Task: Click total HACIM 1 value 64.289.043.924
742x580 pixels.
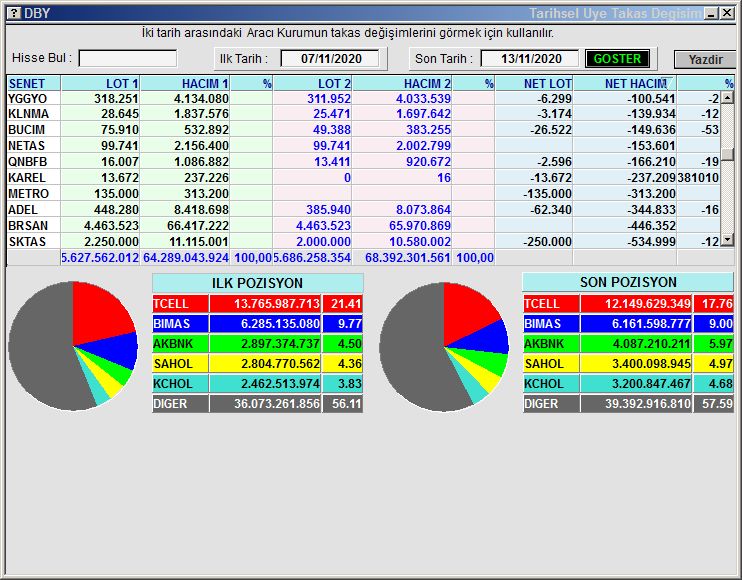Action: (x=186, y=258)
